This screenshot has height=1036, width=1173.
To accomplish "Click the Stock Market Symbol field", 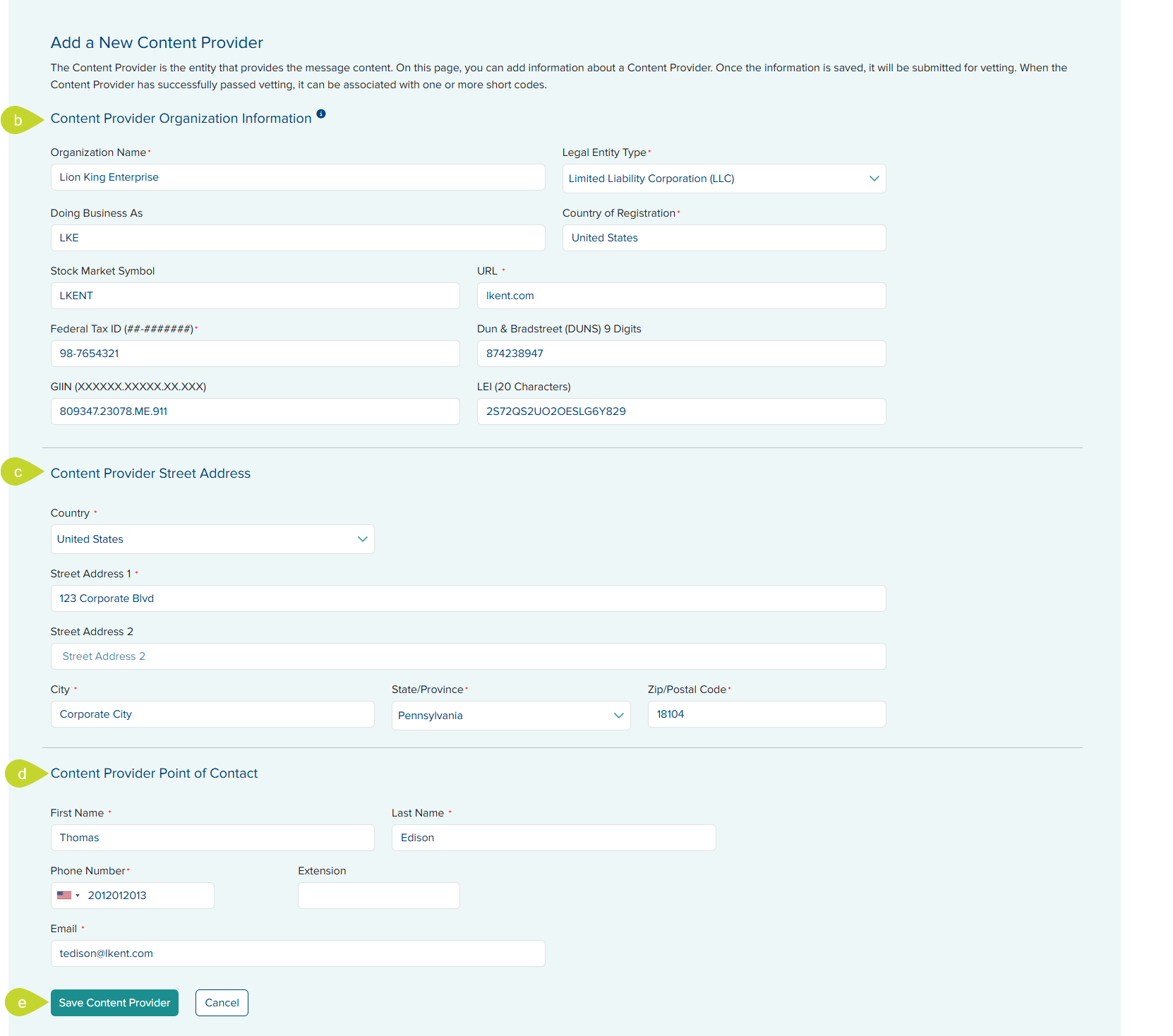I will tap(255, 296).
